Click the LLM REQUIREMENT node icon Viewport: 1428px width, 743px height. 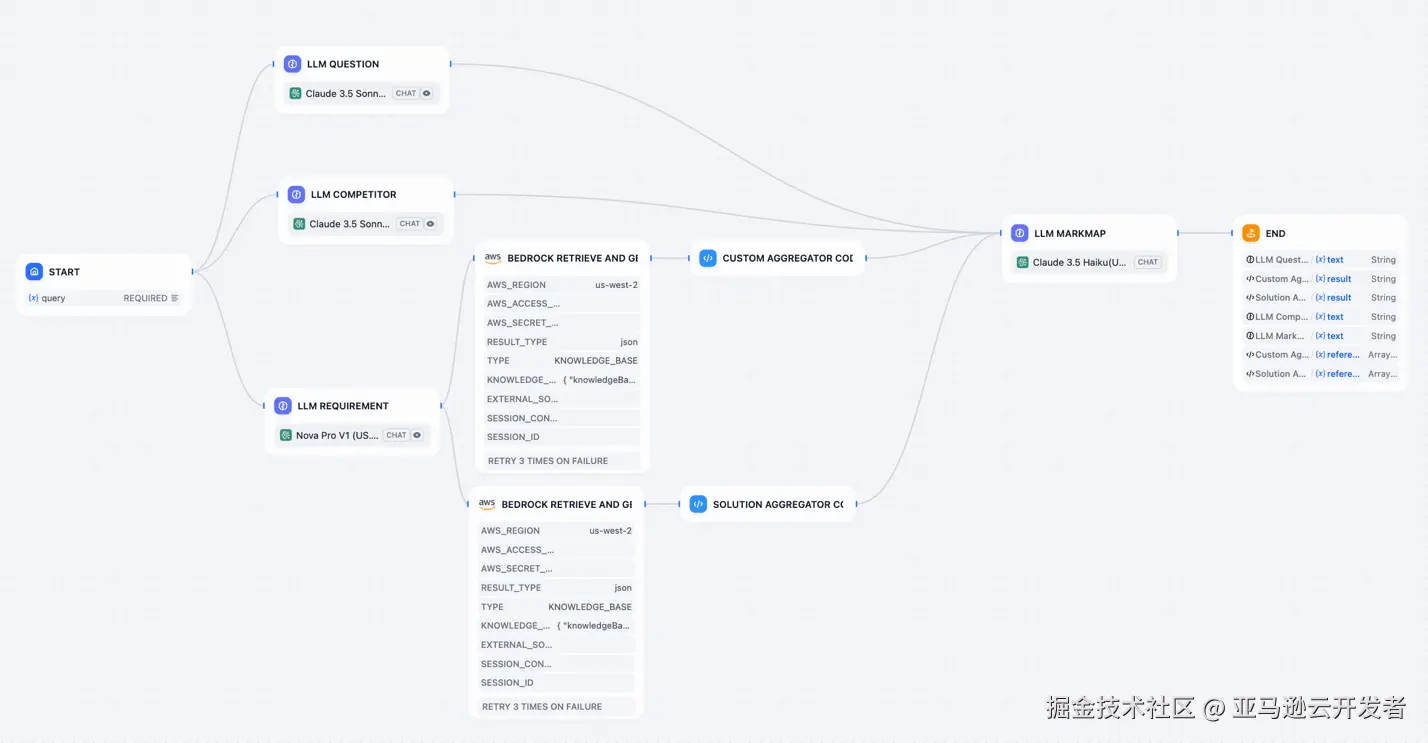click(283, 406)
